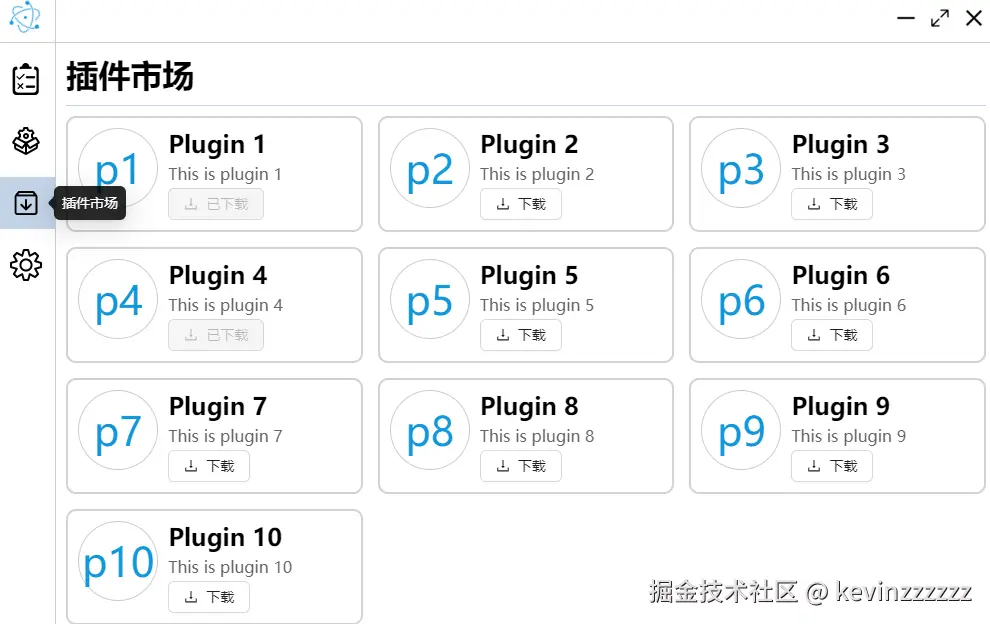
Task: Download Plugin 2
Action: click(520, 204)
